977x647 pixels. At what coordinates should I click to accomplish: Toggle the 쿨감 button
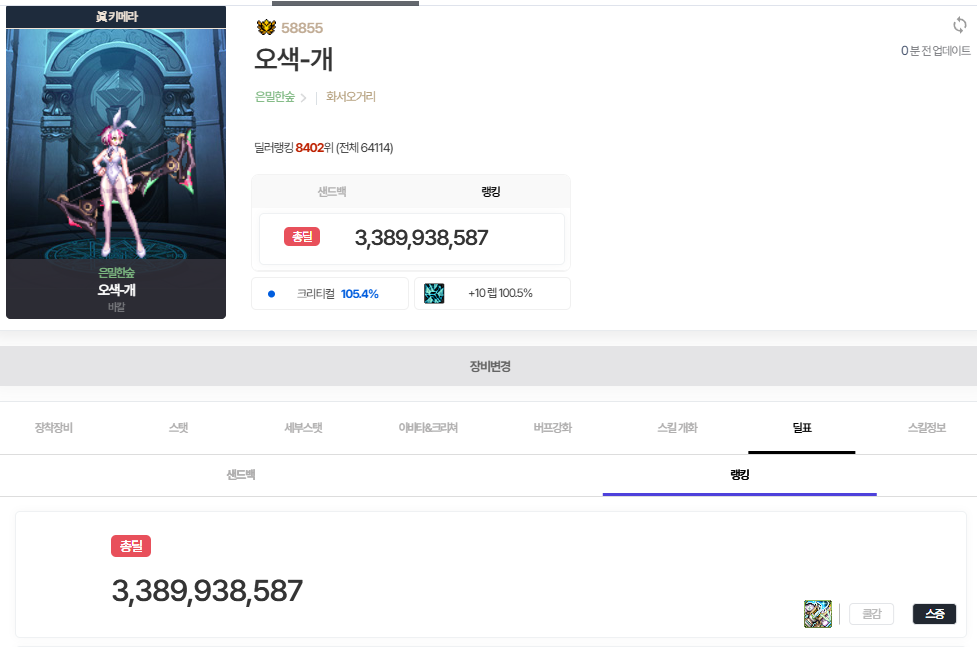(871, 614)
